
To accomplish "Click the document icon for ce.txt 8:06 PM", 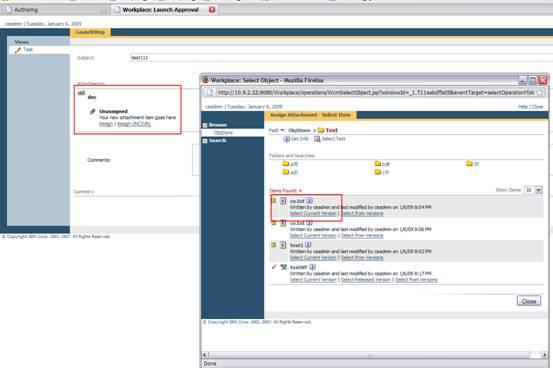I will (283, 223).
